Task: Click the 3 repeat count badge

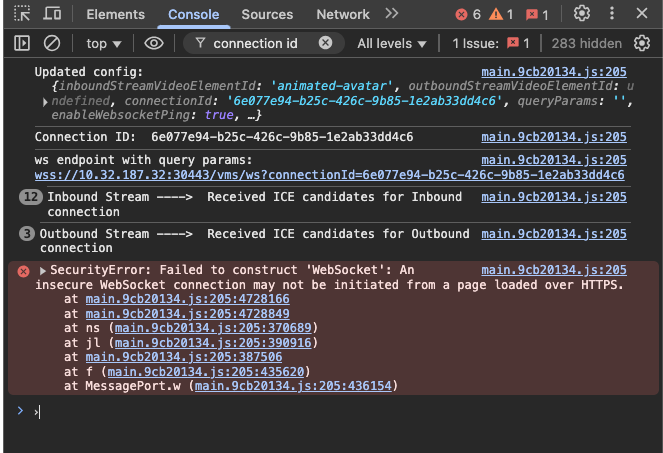Action: click(27, 234)
